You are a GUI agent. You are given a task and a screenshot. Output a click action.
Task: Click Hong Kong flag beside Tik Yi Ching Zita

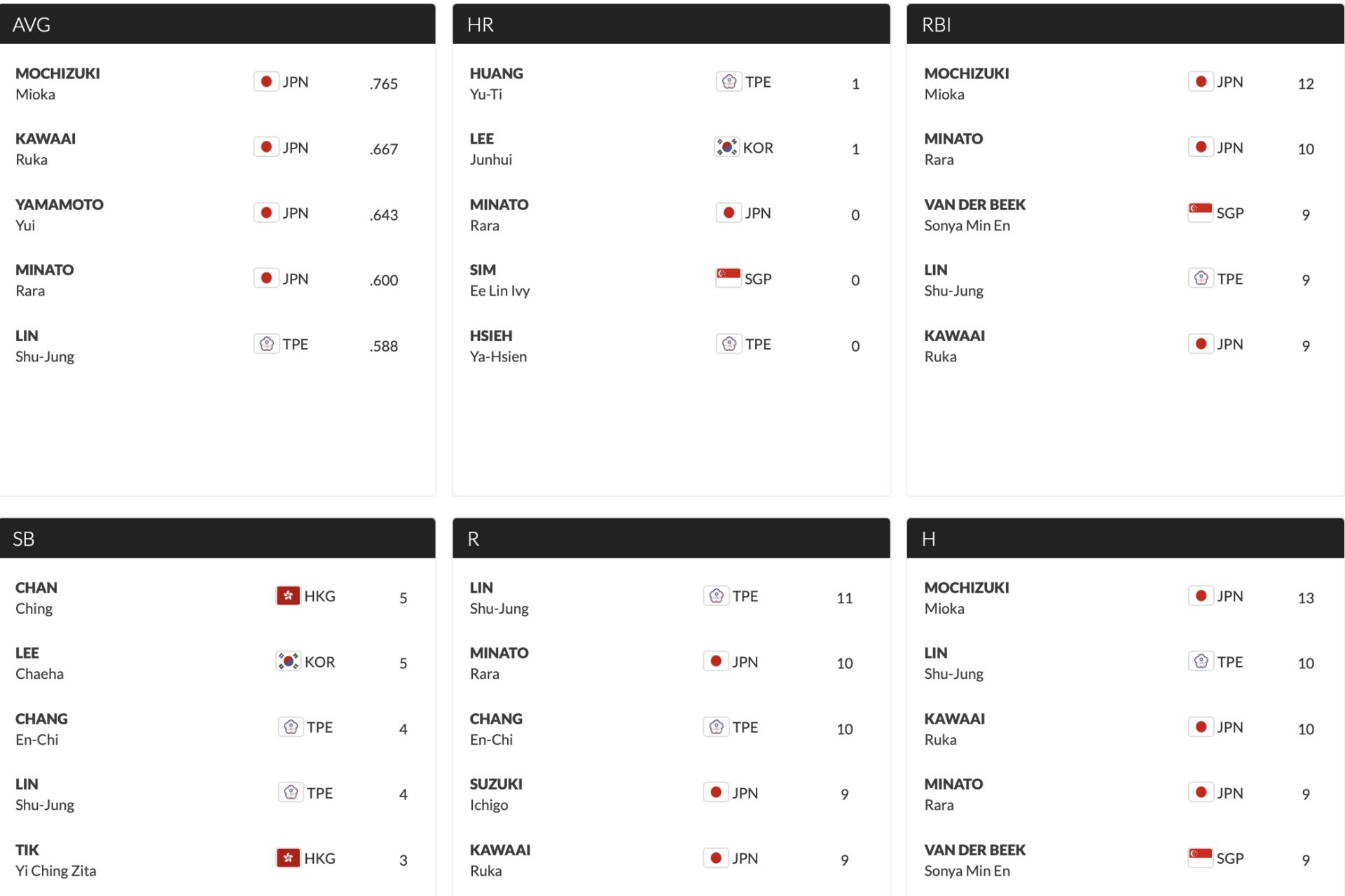(x=288, y=858)
